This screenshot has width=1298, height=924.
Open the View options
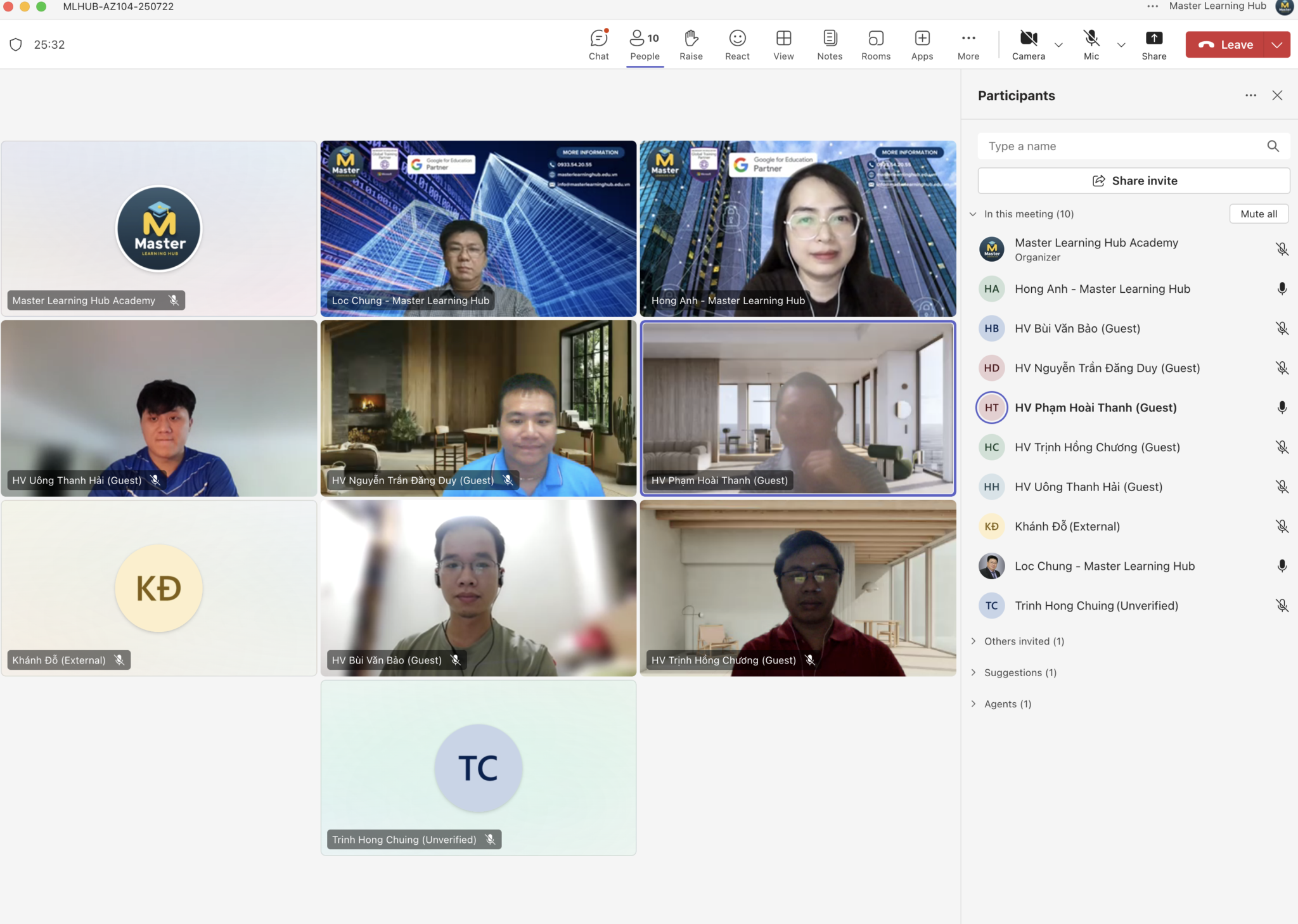click(783, 44)
